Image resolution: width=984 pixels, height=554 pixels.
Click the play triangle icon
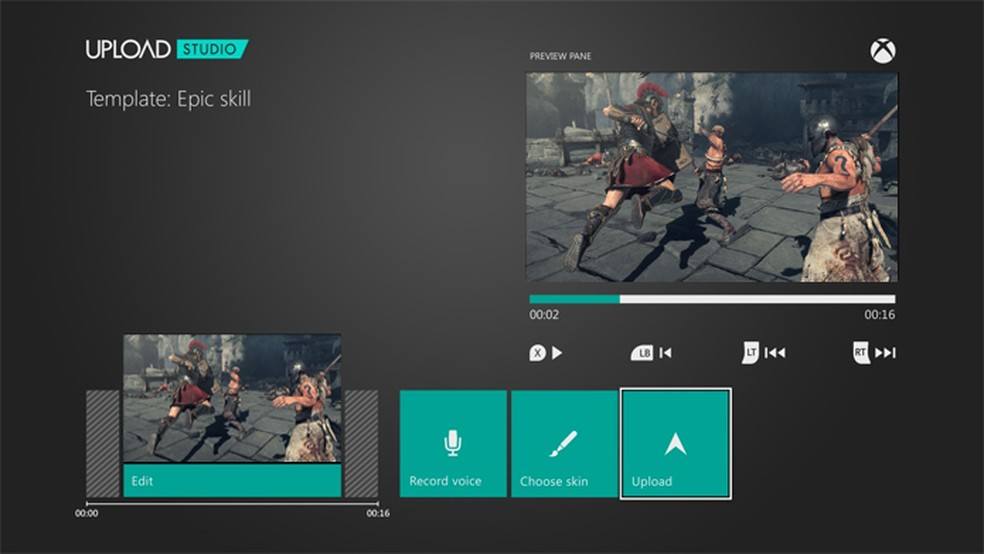557,353
